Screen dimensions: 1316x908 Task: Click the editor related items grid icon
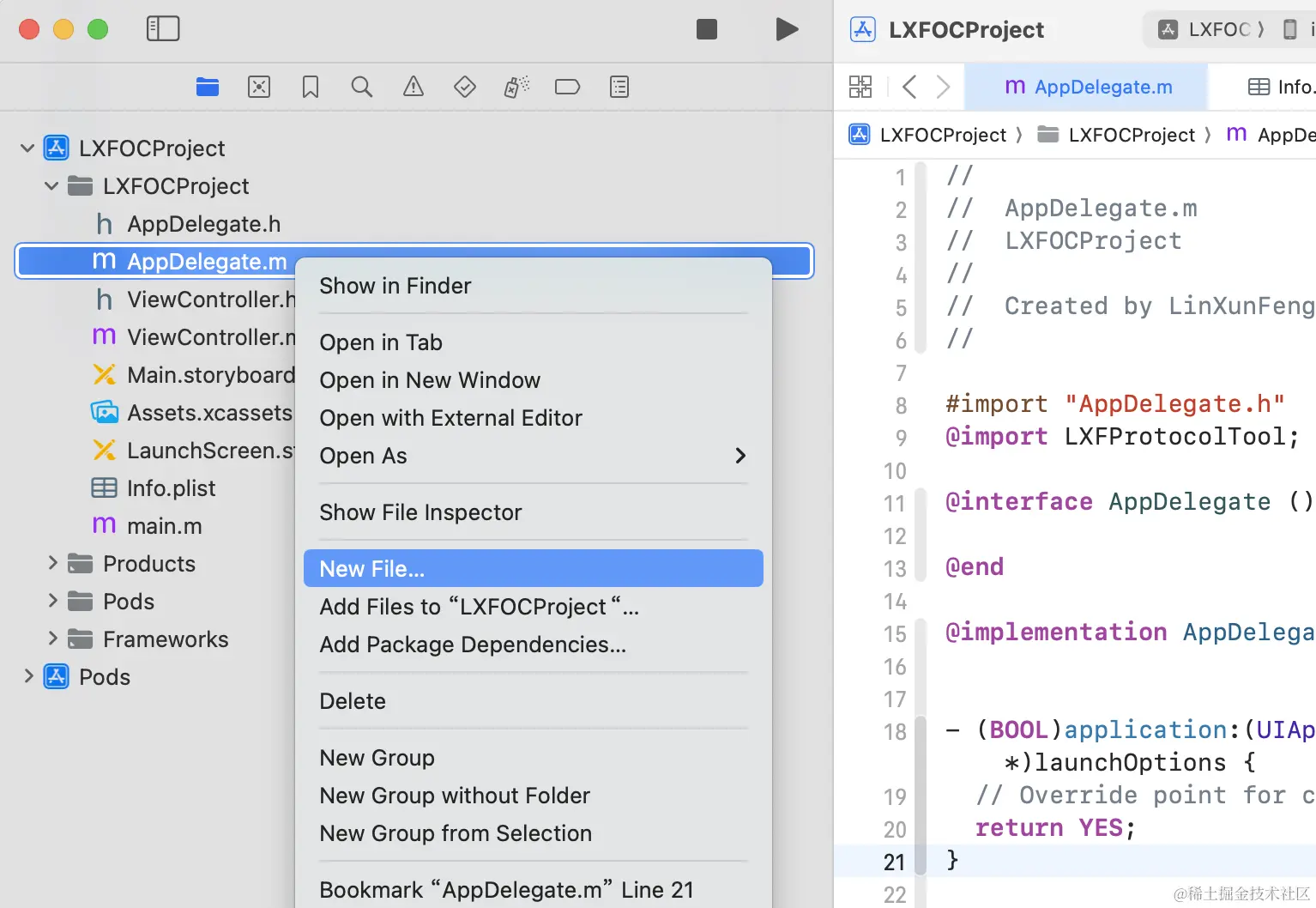860,87
